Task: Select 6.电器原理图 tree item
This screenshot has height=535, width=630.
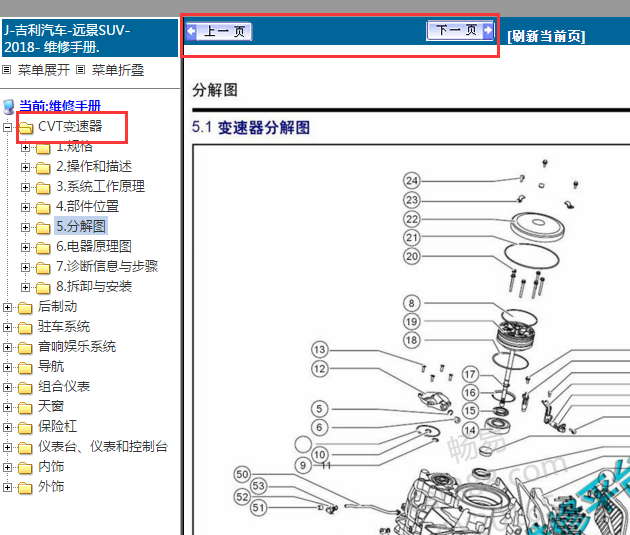Action: (94, 246)
